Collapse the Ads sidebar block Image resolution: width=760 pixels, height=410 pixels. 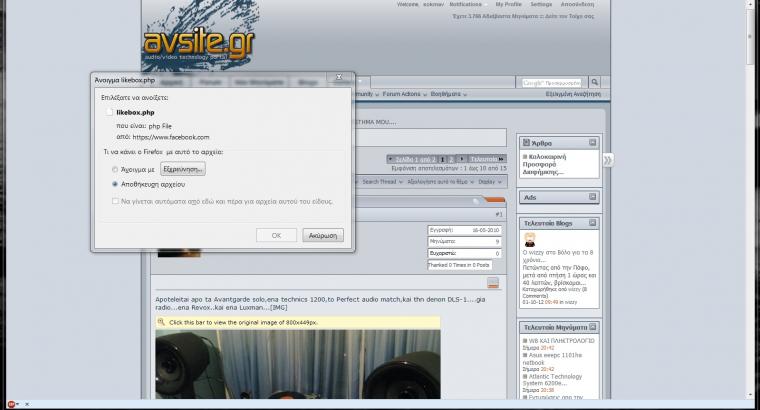[592, 197]
